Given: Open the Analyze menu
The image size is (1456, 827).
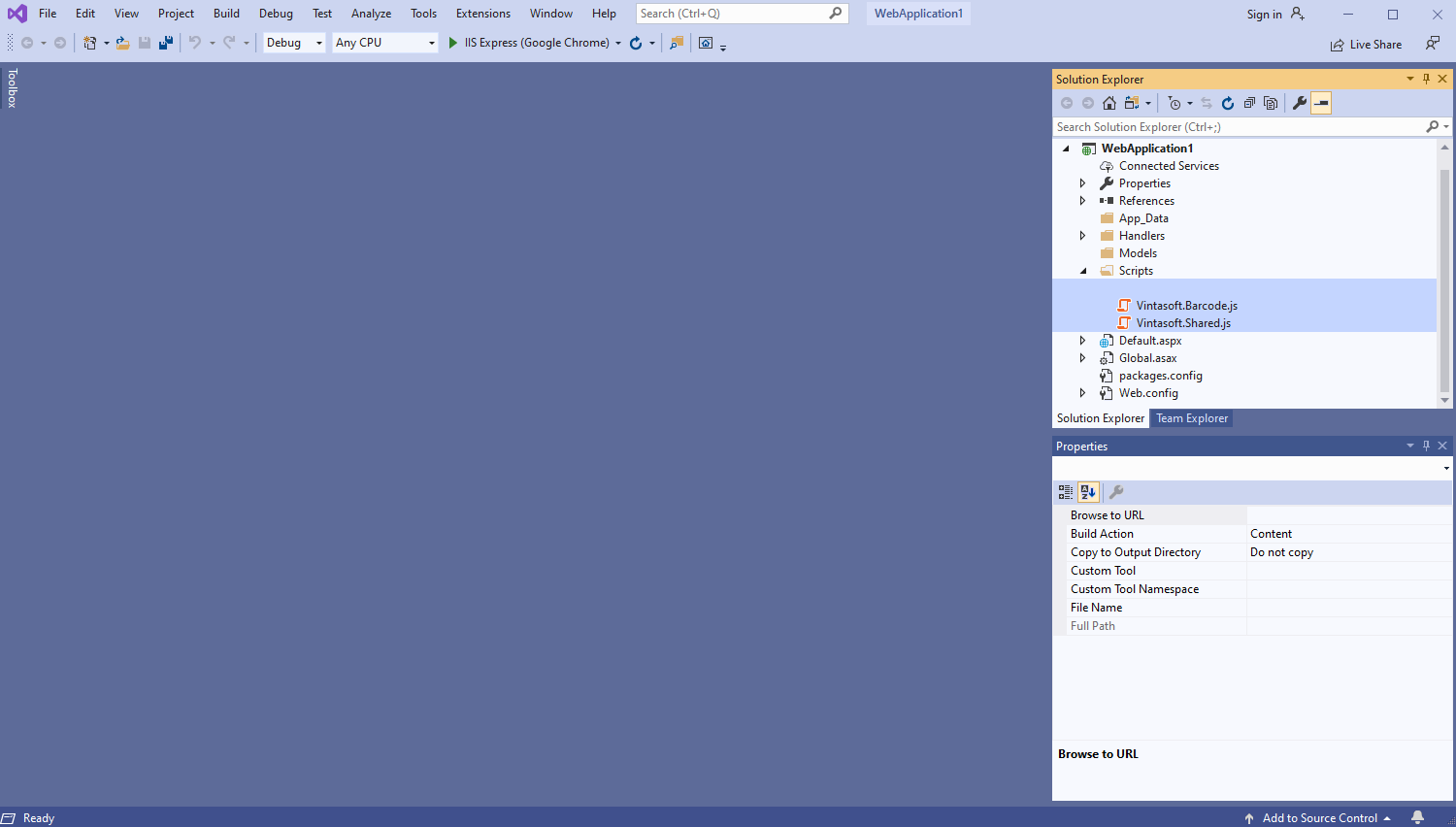Looking at the screenshot, I should tap(371, 14).
